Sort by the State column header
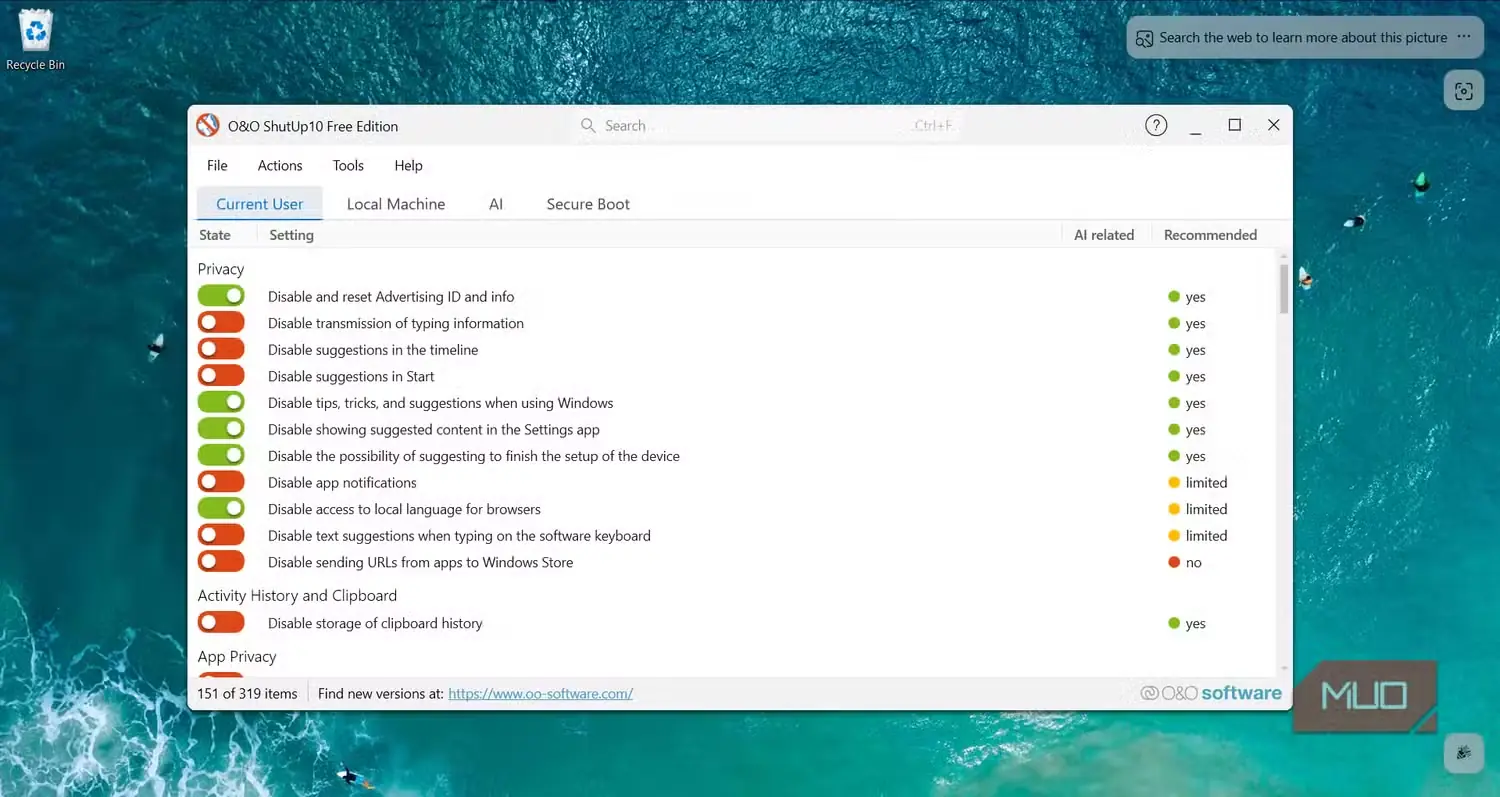Image resolution: width=1500 pixels, height=797 pixels. coord(215,235)
